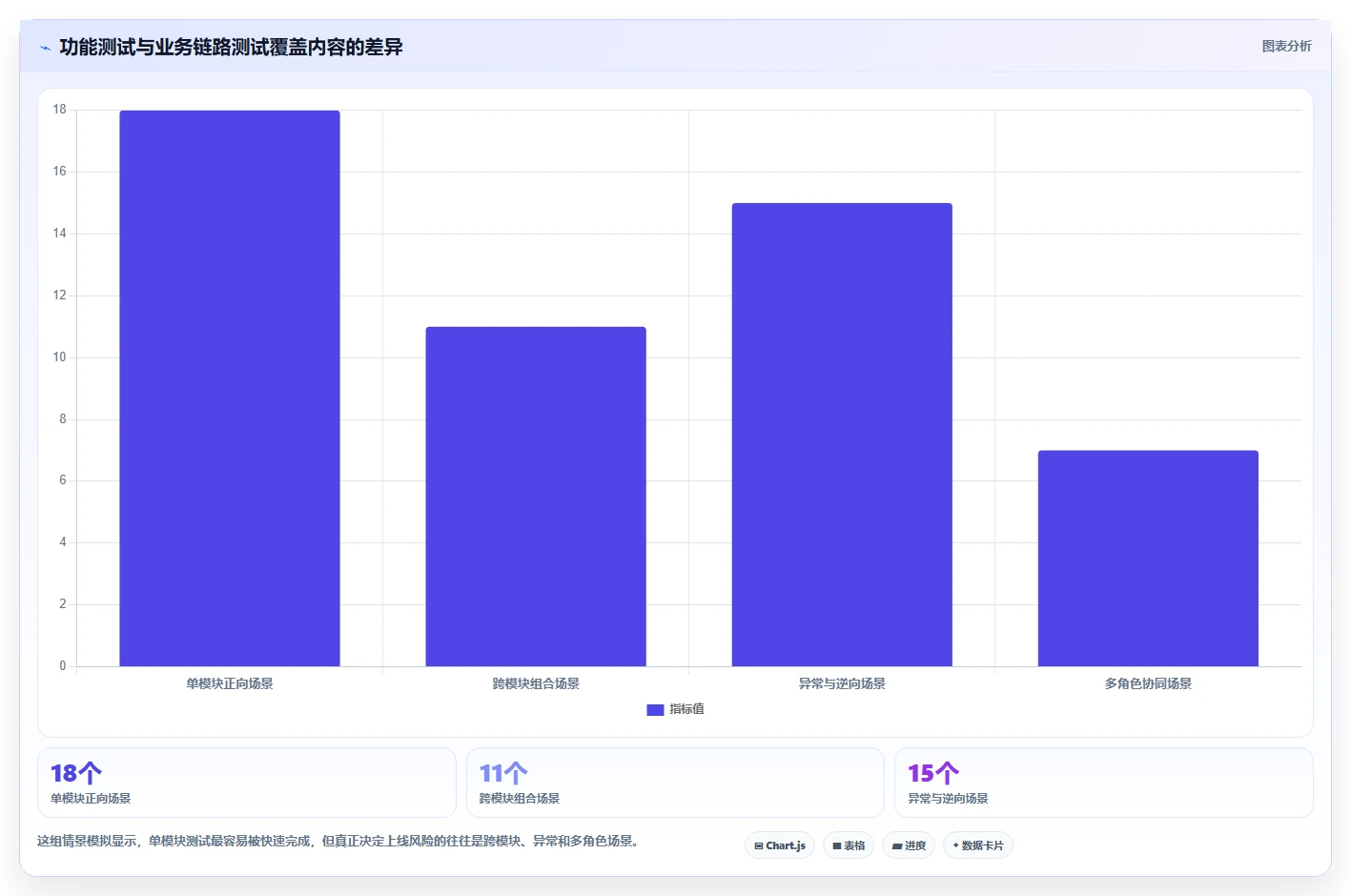Screen dimensions: 1351x896
Task: Click the icon inside the 进度 tag
Action: (897, 846)
